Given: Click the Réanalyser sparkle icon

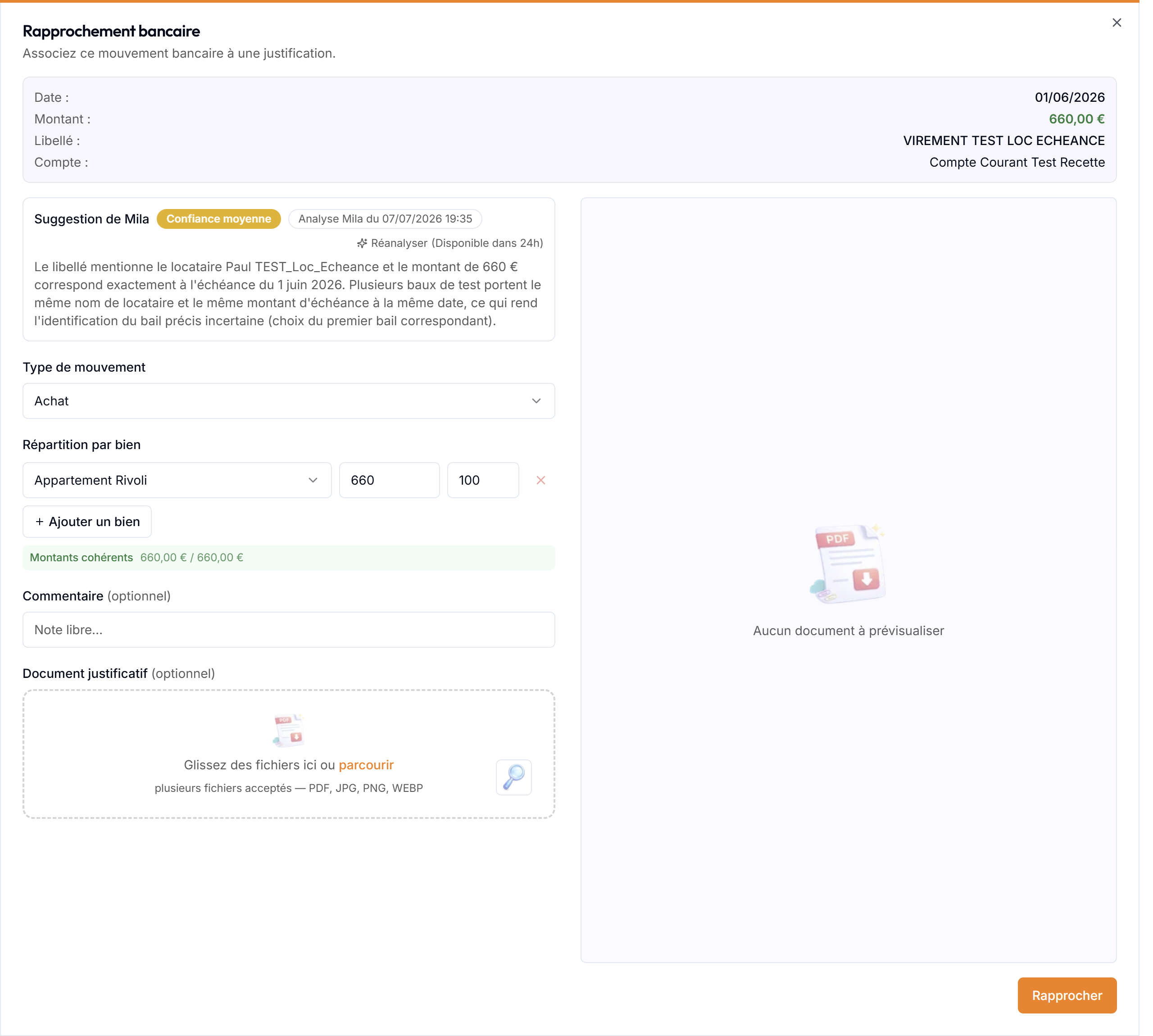Looking at the screenshot, I should coord(362,244).
